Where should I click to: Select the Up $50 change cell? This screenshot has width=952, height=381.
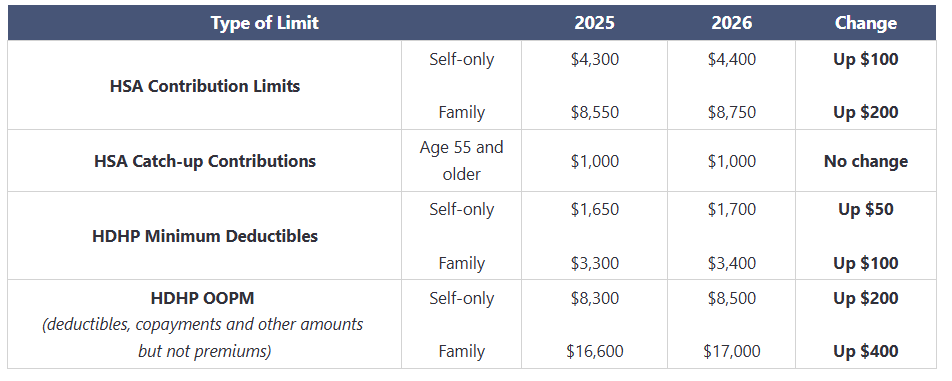pyautogui.click(x=866, y=209)
